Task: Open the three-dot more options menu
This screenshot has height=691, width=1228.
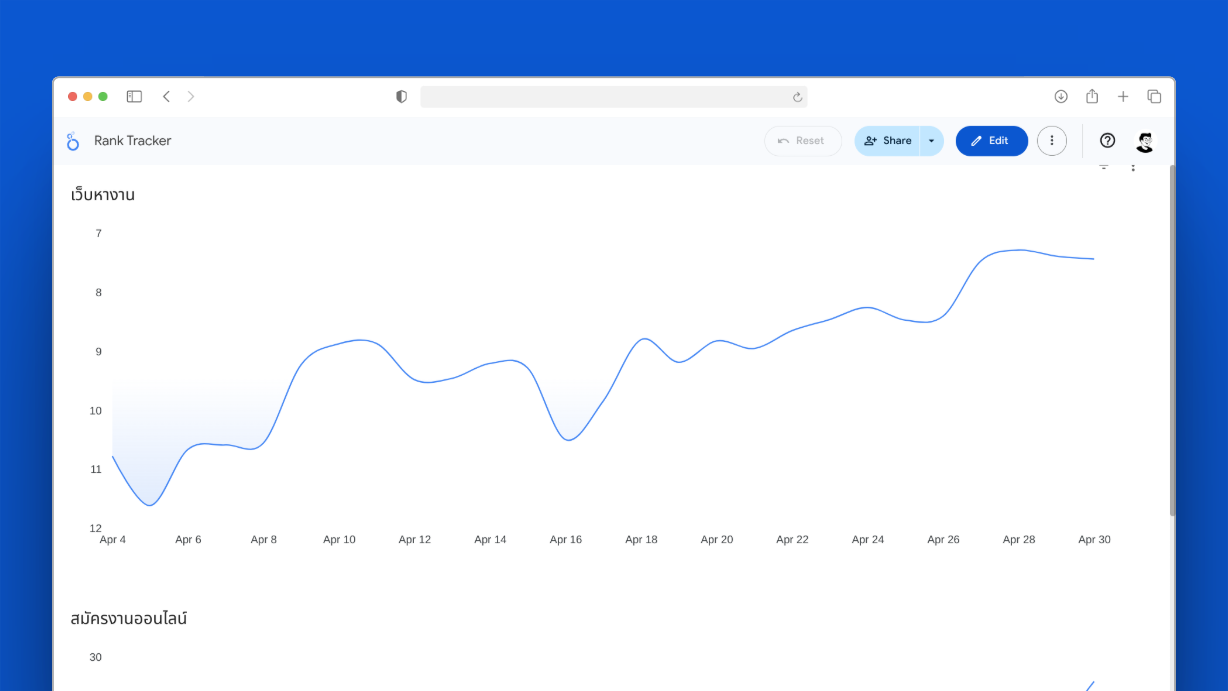Action: (1051, 141)
